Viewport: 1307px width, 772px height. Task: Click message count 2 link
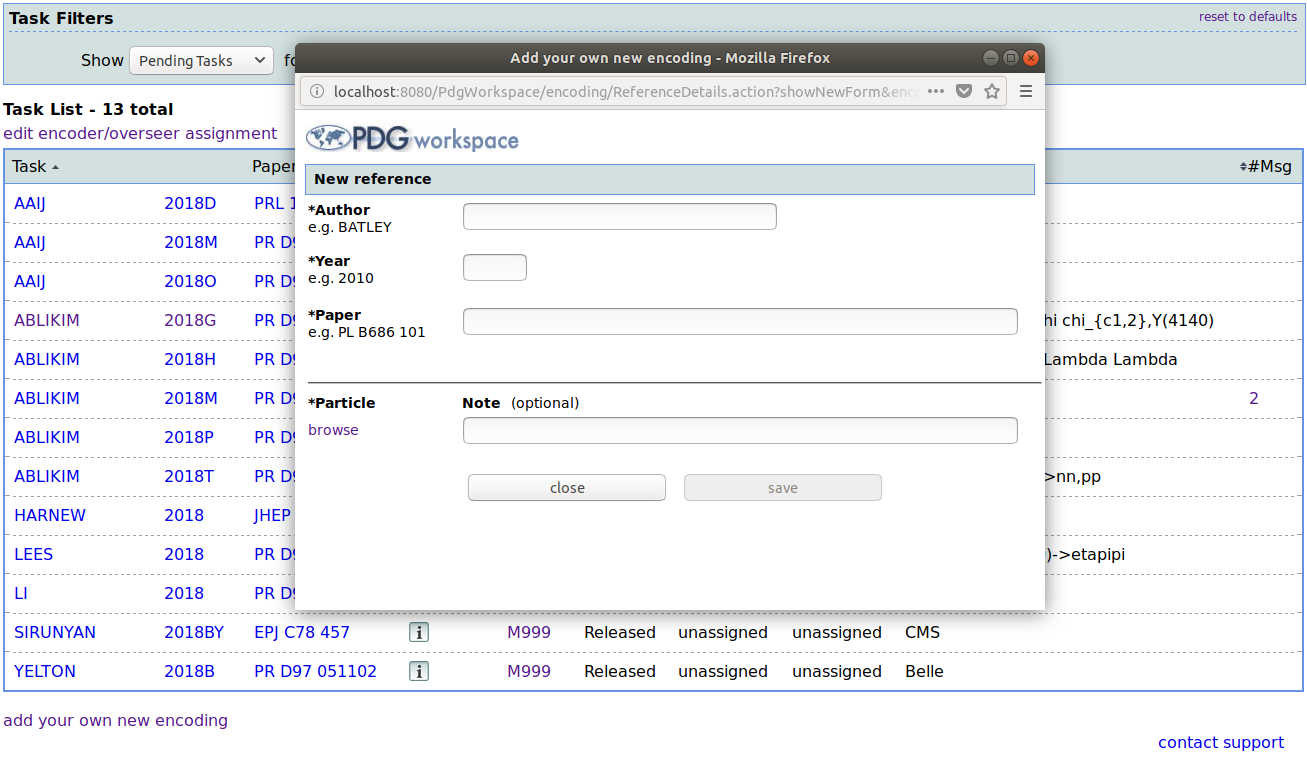pos(1254,398)
